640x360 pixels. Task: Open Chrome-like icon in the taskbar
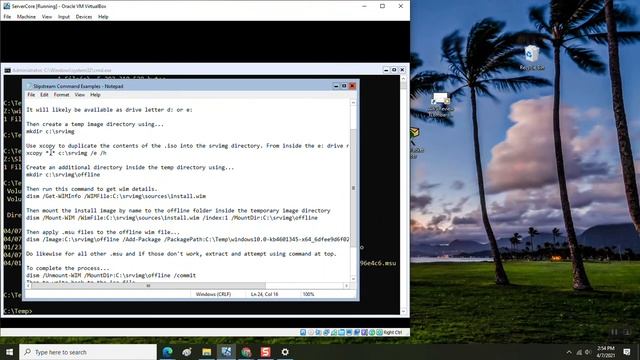[x=246, y=352]
